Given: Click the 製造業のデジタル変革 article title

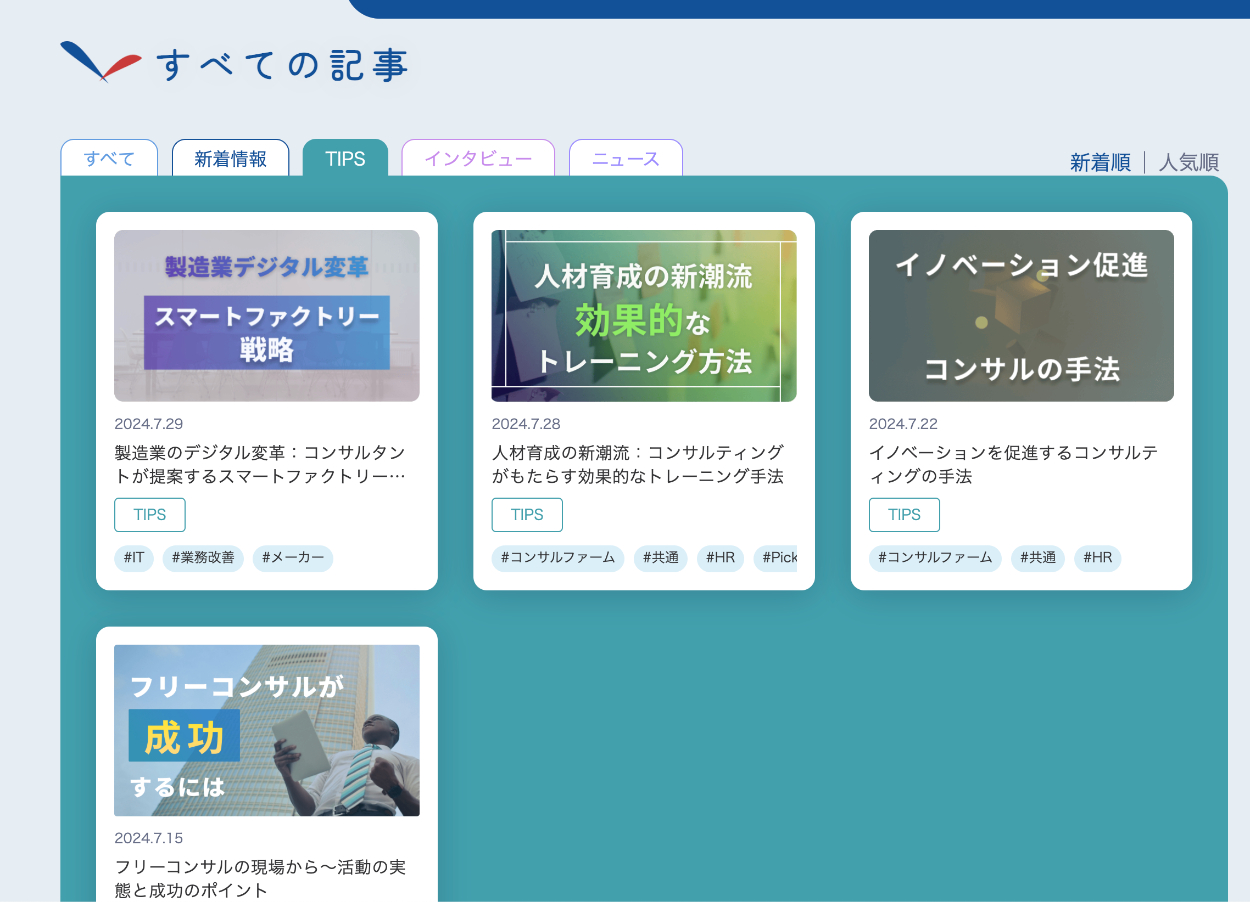Looking at the screenshot, I should (260, 464).
